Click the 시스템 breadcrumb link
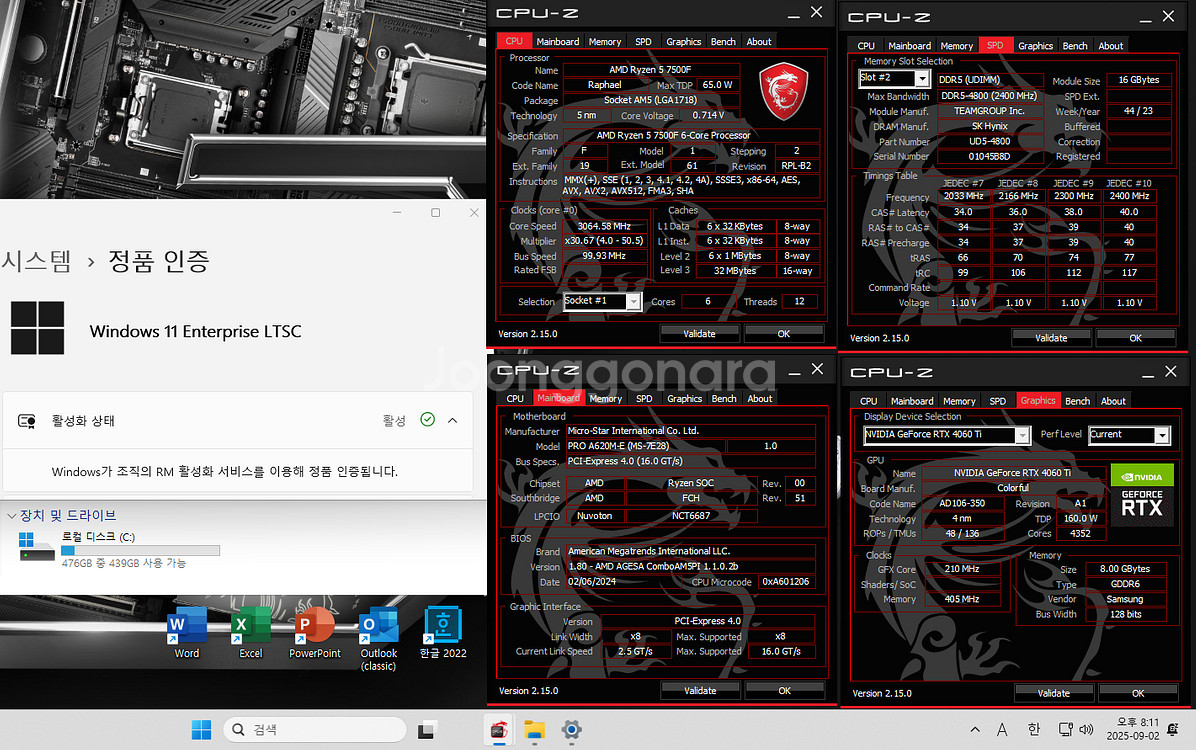Screen dimensions: 1196x750 (x=35, y=261)
